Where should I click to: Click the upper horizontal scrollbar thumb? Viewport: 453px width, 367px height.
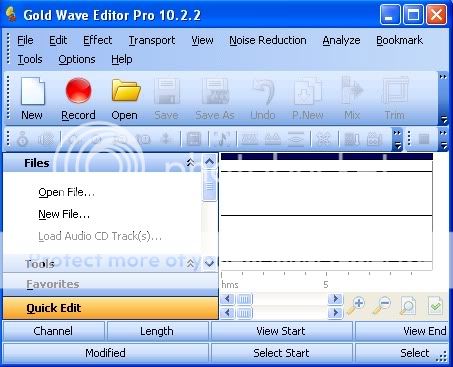(x=244, y=299)
